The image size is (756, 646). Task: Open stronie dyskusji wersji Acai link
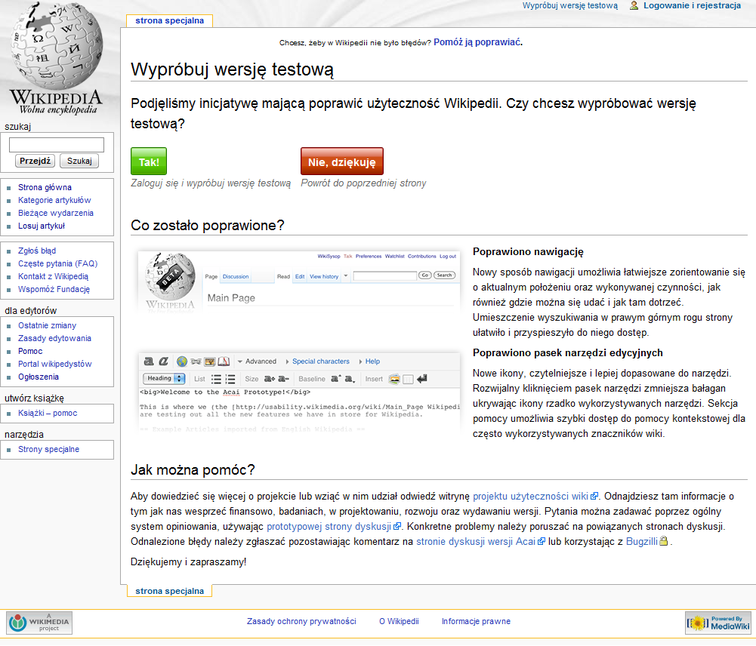(481, 542)
